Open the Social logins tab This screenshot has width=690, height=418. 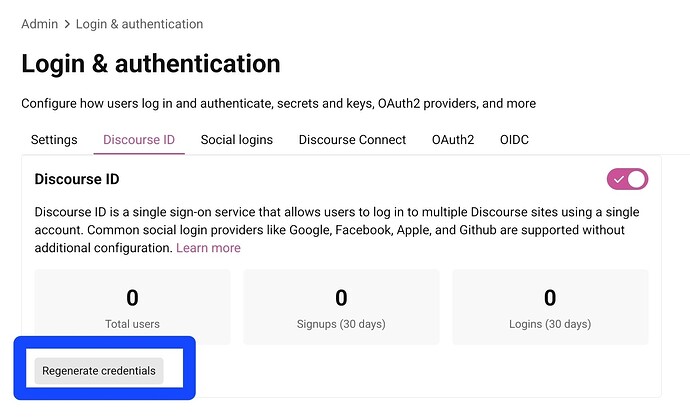tap(237, 139)
